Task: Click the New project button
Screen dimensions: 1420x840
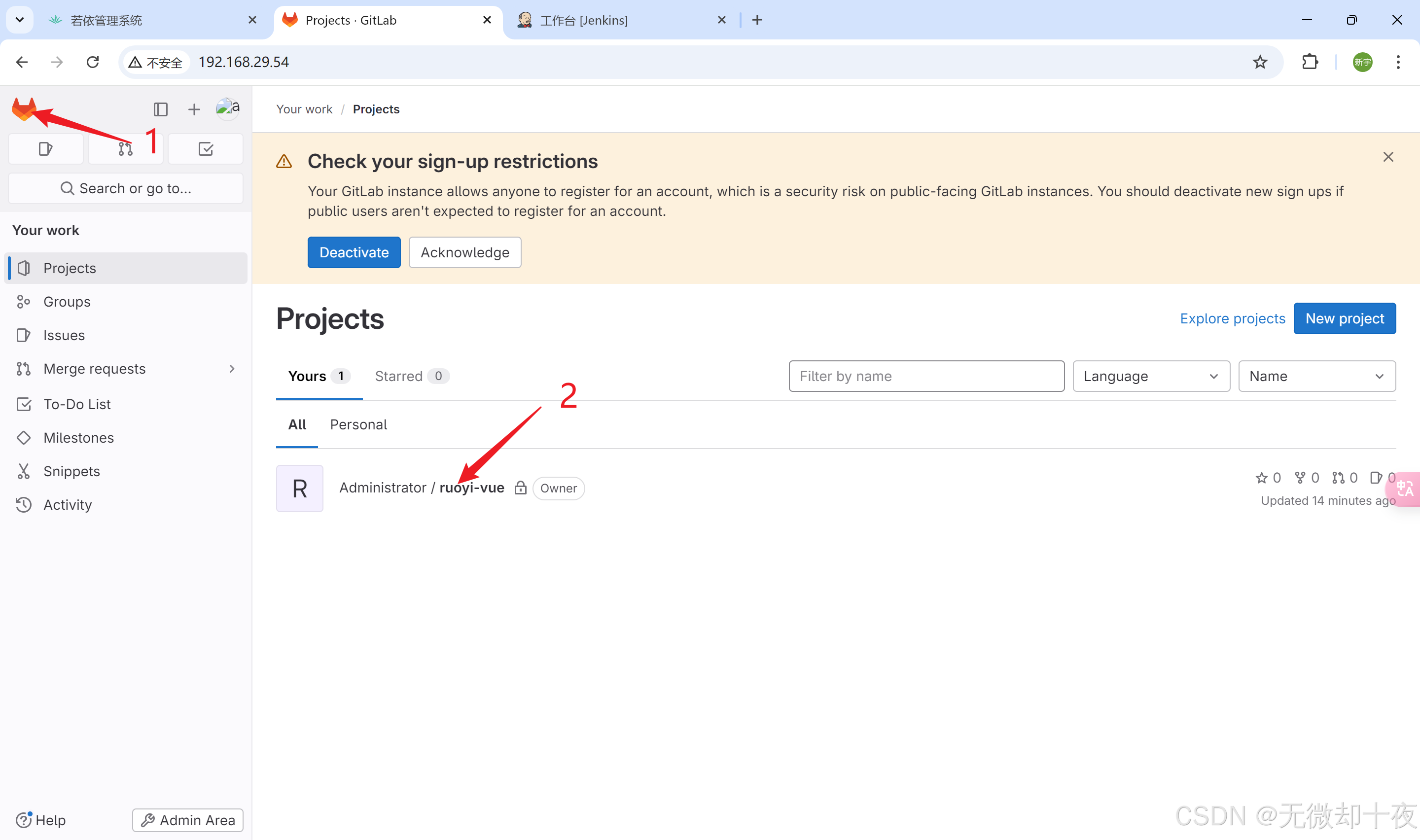Action: coord(1344,318)
